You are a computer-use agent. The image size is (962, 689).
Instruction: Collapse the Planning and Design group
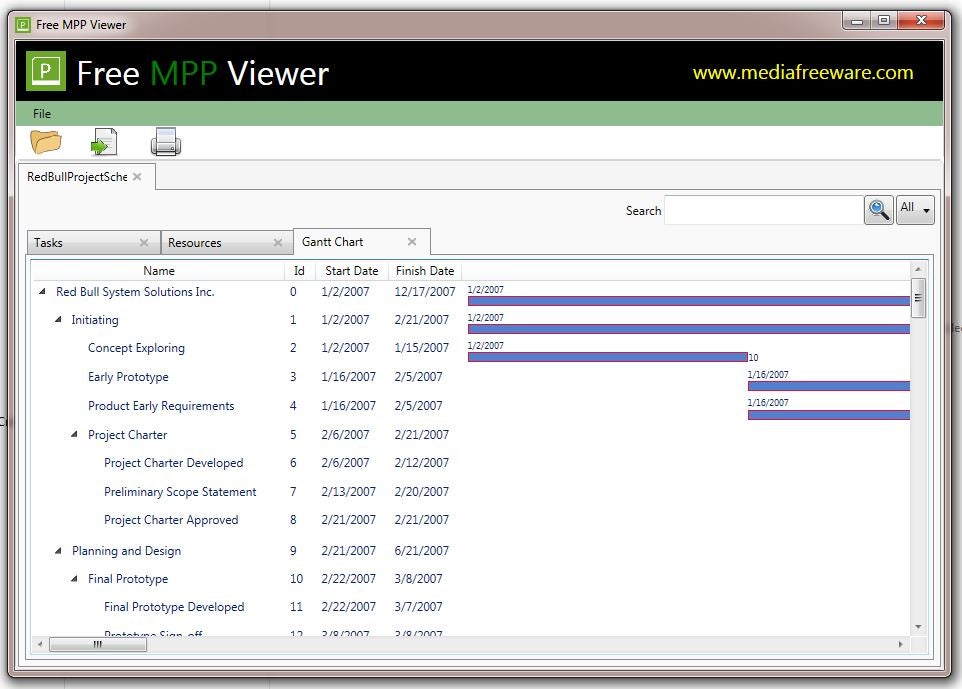pyautogui.click(x=58, y=550)
